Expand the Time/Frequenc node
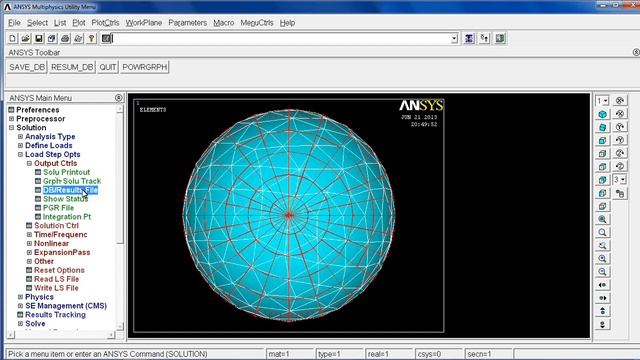This screenshot has width=640, height=360. pos(29,235)
